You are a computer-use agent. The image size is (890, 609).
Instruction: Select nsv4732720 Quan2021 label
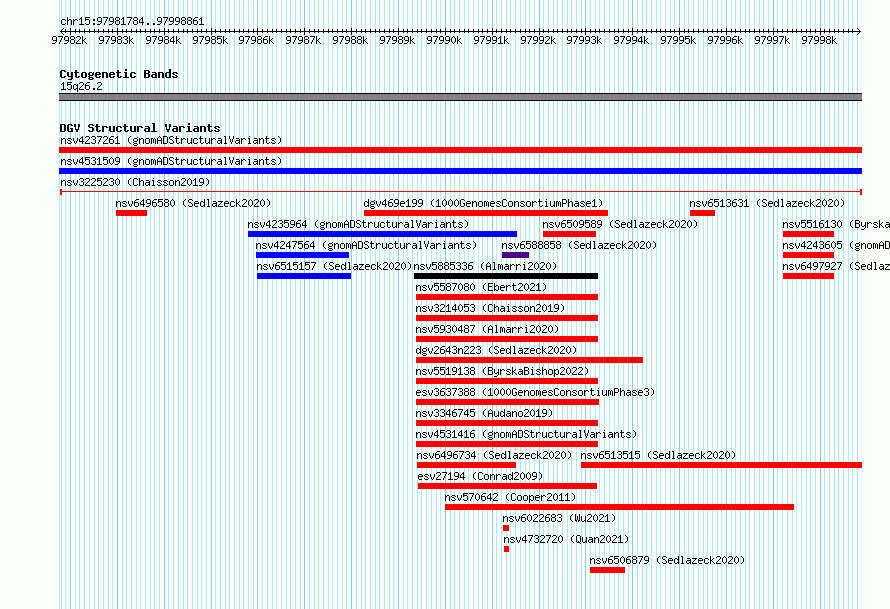click(566, 539)
